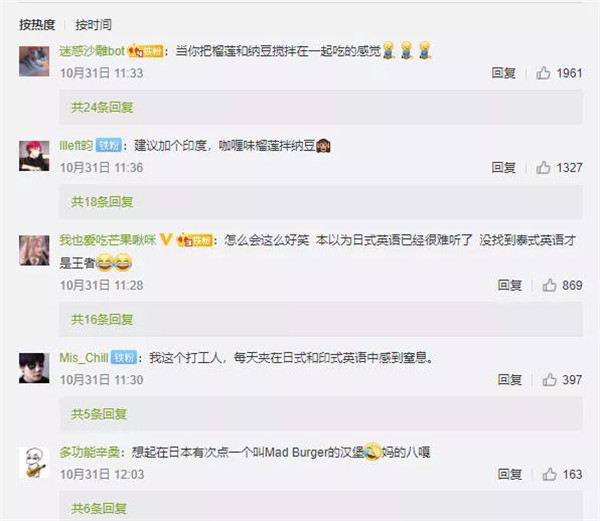600x521 pixels.
Task: Reply to 迷惑沙雕bot's comment
Action: pyautogui.click(x=504, y=73)
